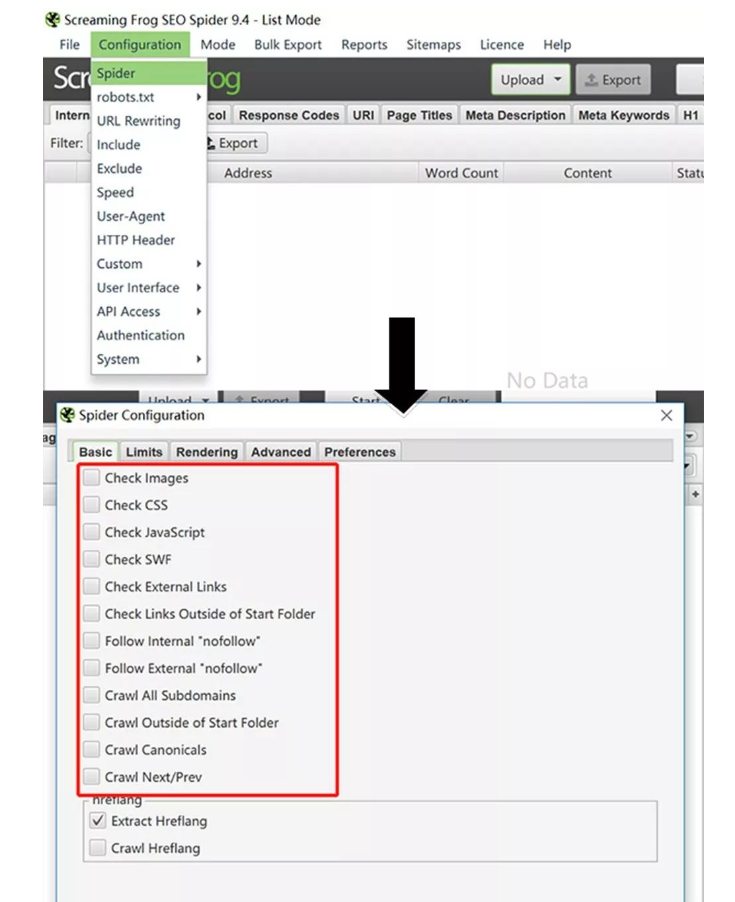Image resolution: width=735 pixels, height=902 pixels.
Task: Enable Check Links Outside of Start Folder
Action: 91,614
